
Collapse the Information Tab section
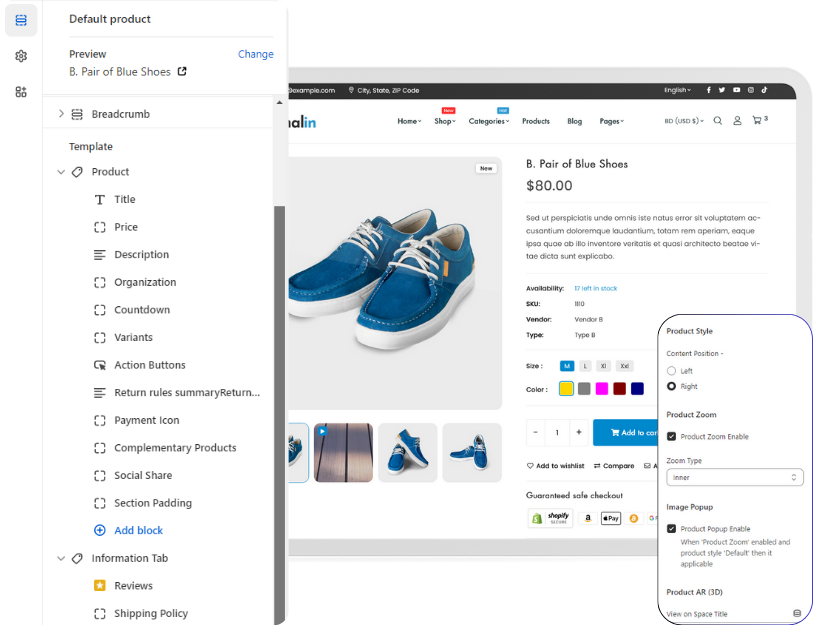(x=61, y=558)
